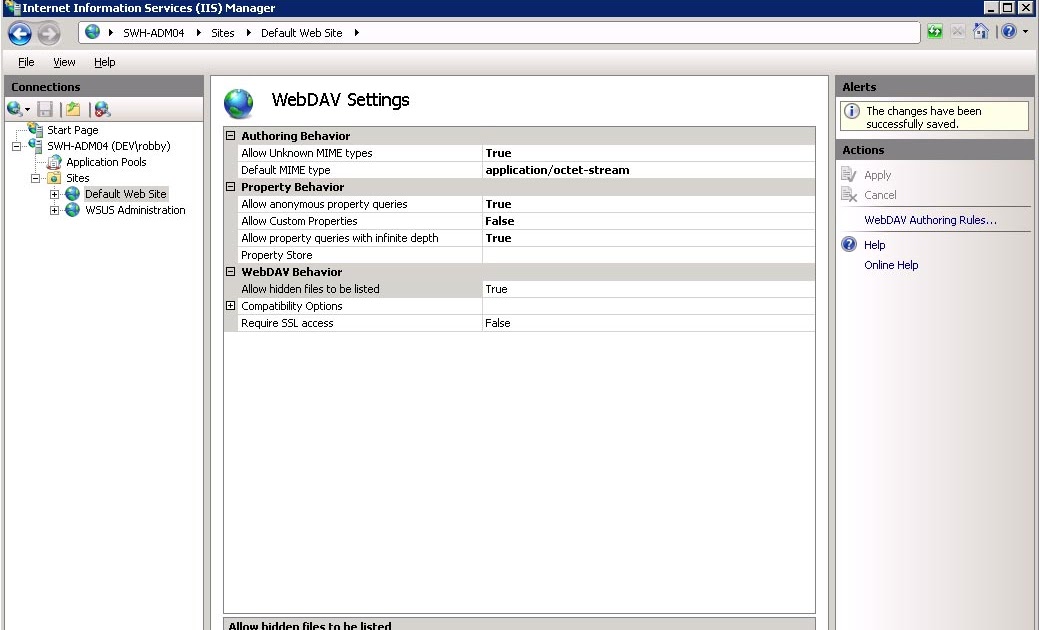
Task: Collapse the Property Behavior section
Action: point(231,187)
